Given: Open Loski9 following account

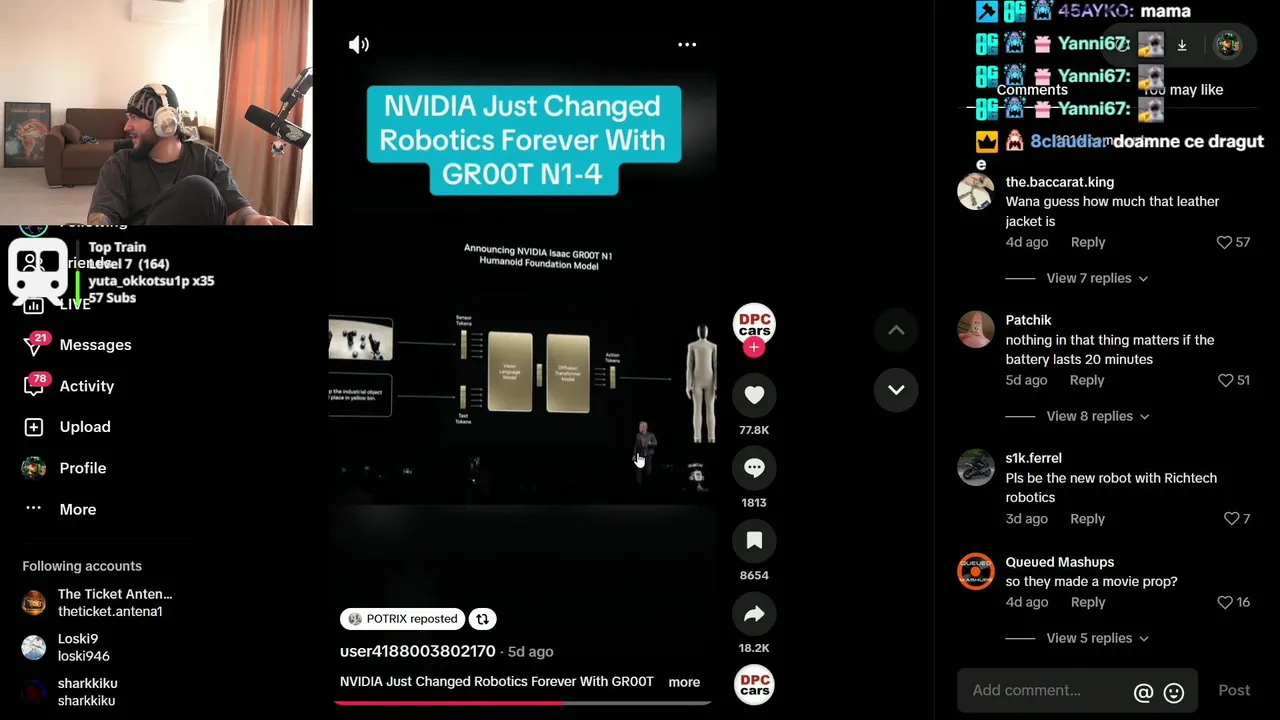Looking at the screenshot, I should (x=66, y=647).
